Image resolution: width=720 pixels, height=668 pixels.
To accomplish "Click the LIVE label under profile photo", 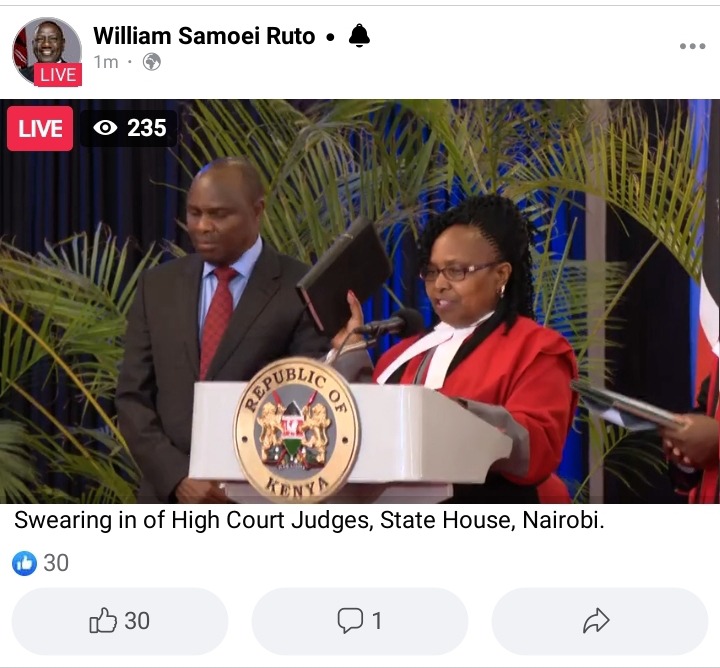I will tap(58, 74).
